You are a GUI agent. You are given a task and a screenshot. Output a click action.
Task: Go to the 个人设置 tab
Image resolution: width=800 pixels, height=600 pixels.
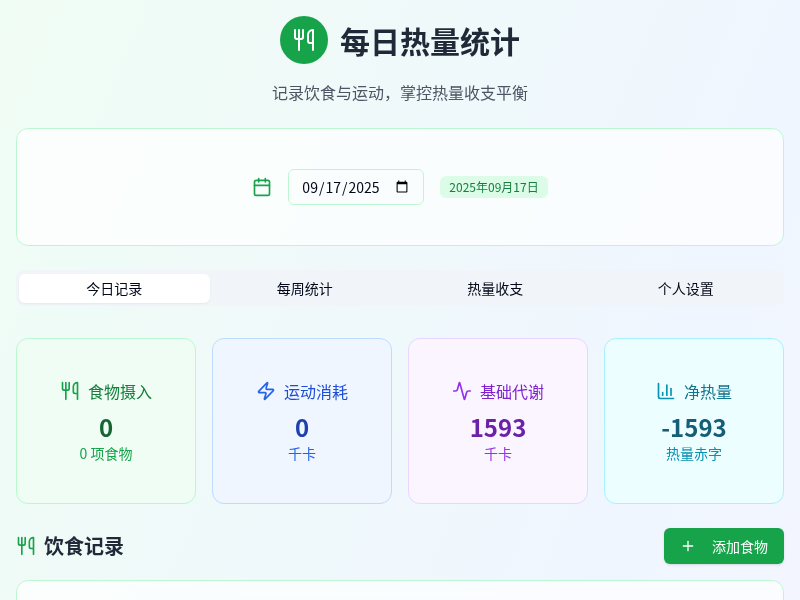686,289
